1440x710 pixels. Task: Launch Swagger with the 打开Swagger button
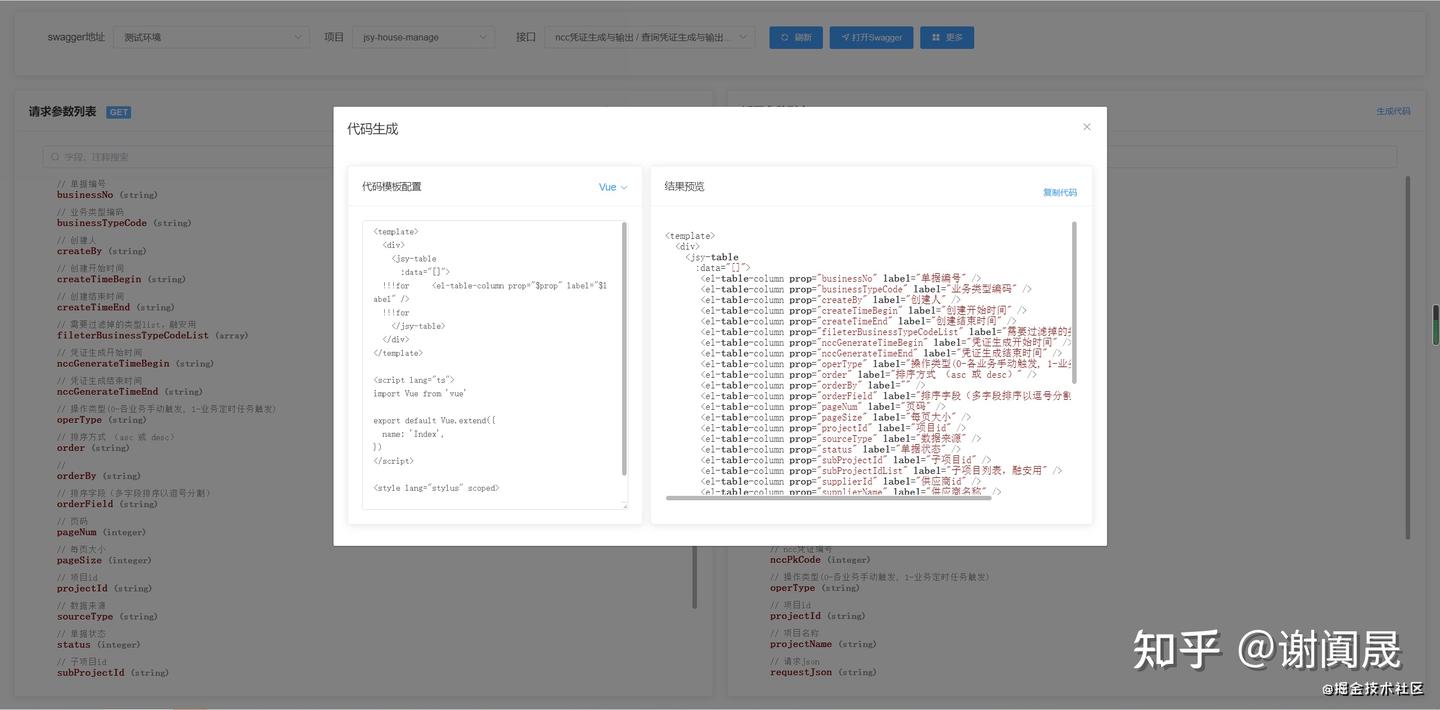click(870, 37)
